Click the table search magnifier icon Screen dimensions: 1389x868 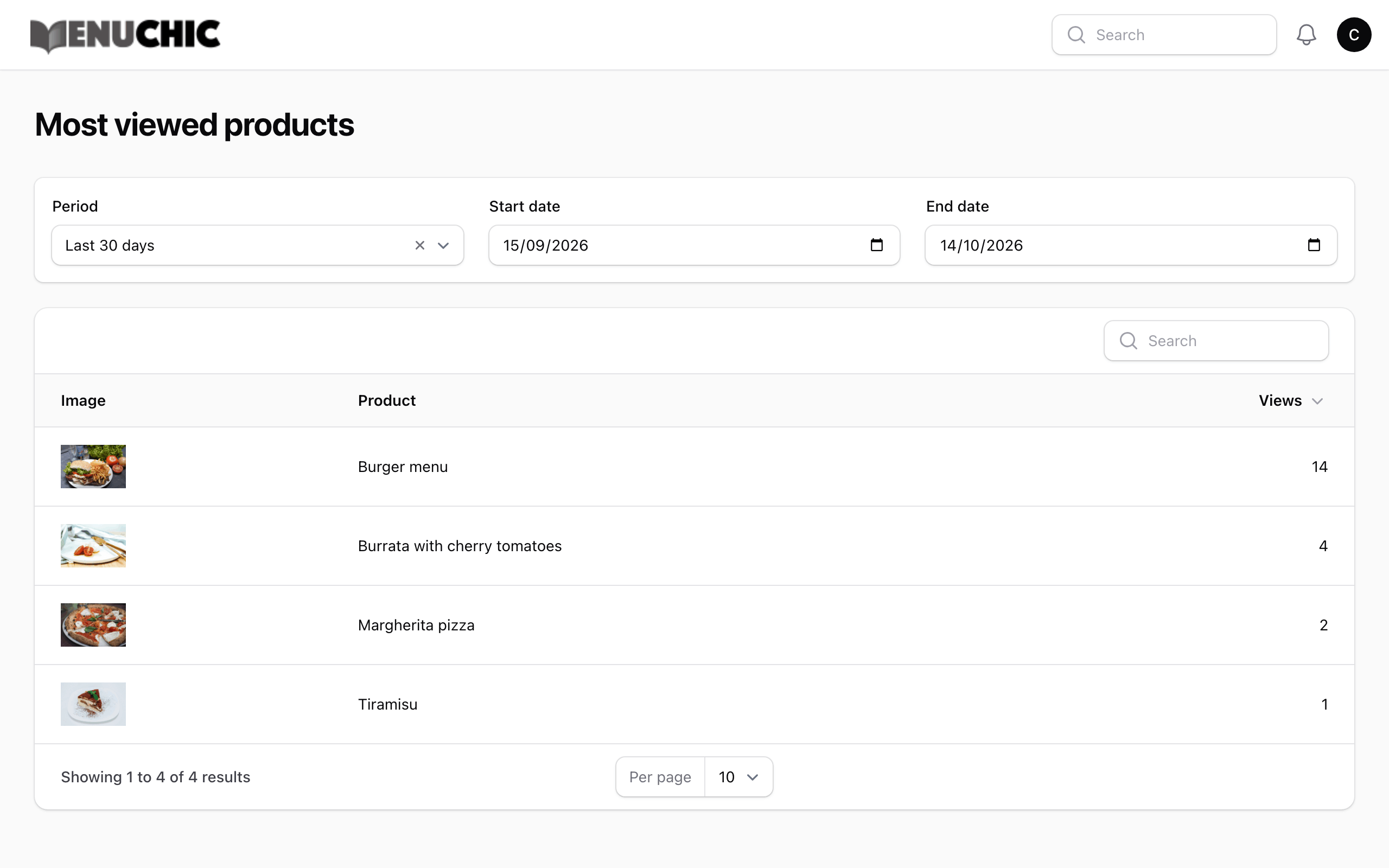[1129, 341]
